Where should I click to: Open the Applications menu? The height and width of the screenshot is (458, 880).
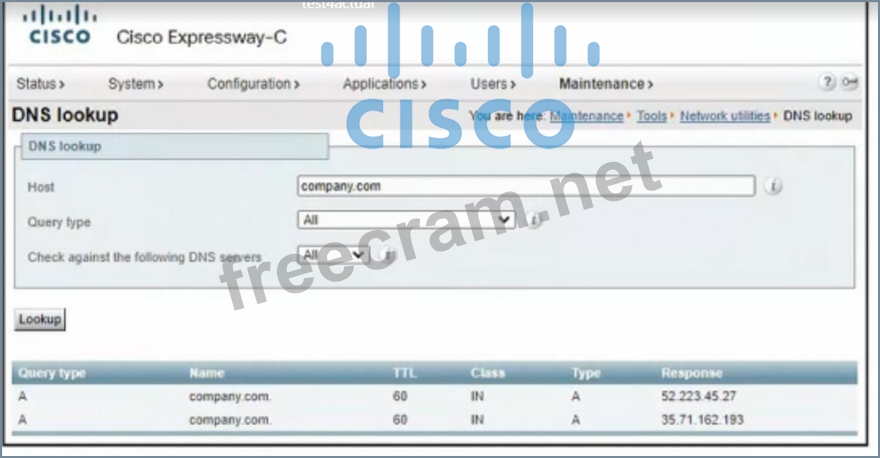[384, 84]
